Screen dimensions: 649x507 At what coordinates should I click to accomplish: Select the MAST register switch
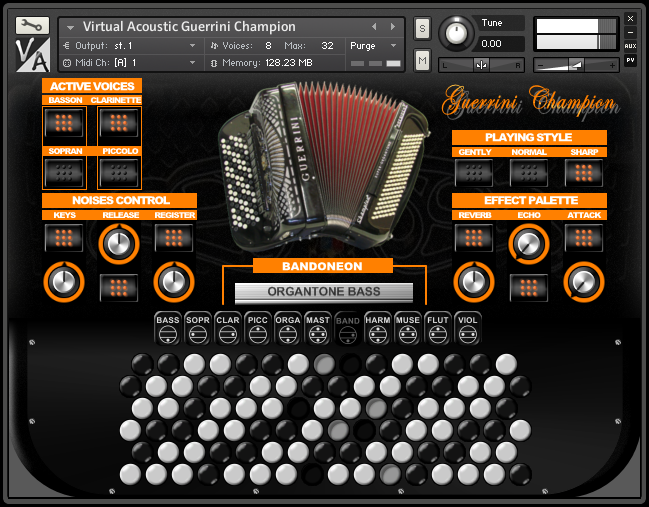tap(317, 329)
